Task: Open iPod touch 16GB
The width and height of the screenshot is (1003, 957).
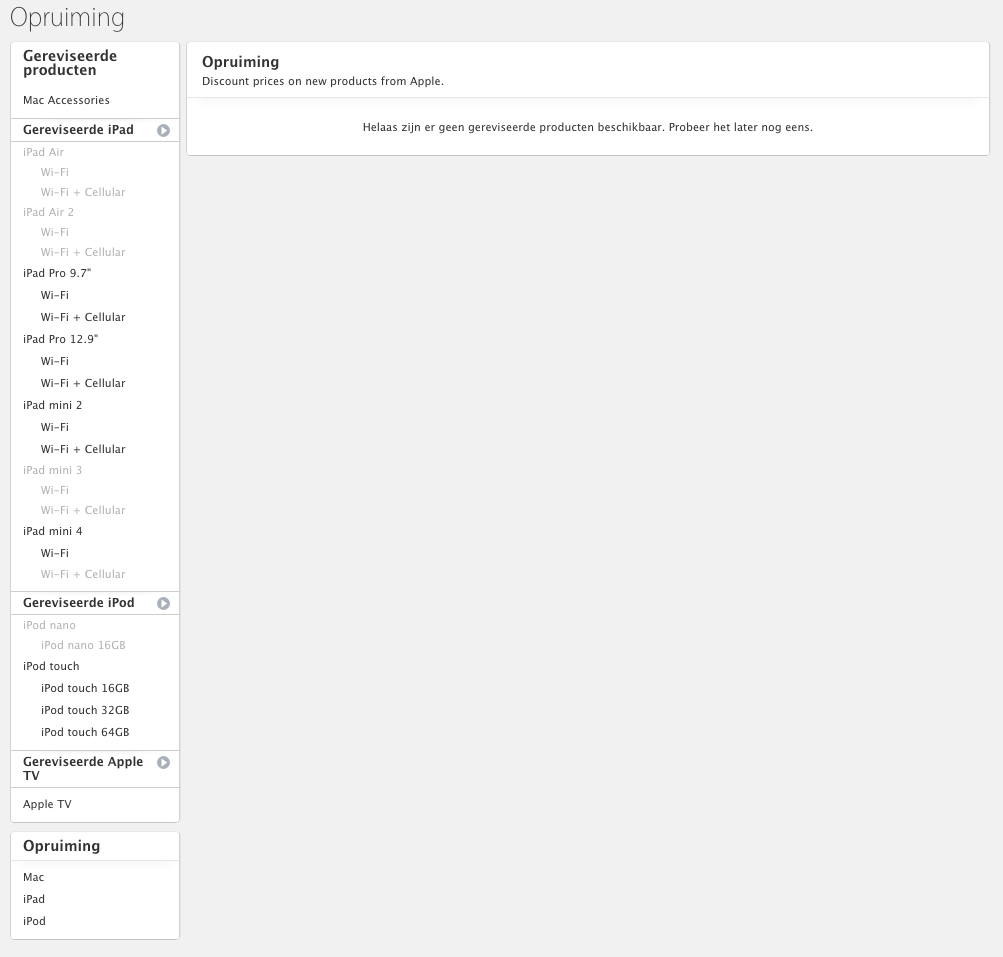Action: [x=85, y=688]
